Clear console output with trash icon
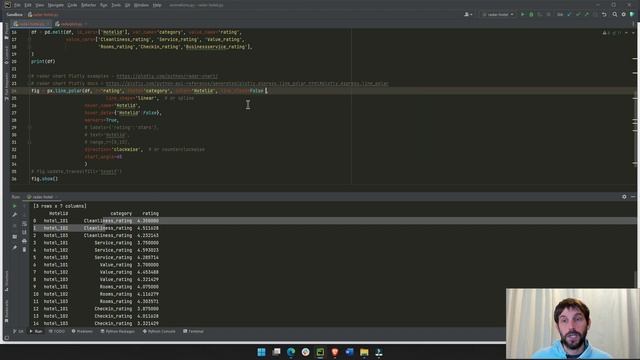Viewport: 640px width, 360px height. pos(24,249)
